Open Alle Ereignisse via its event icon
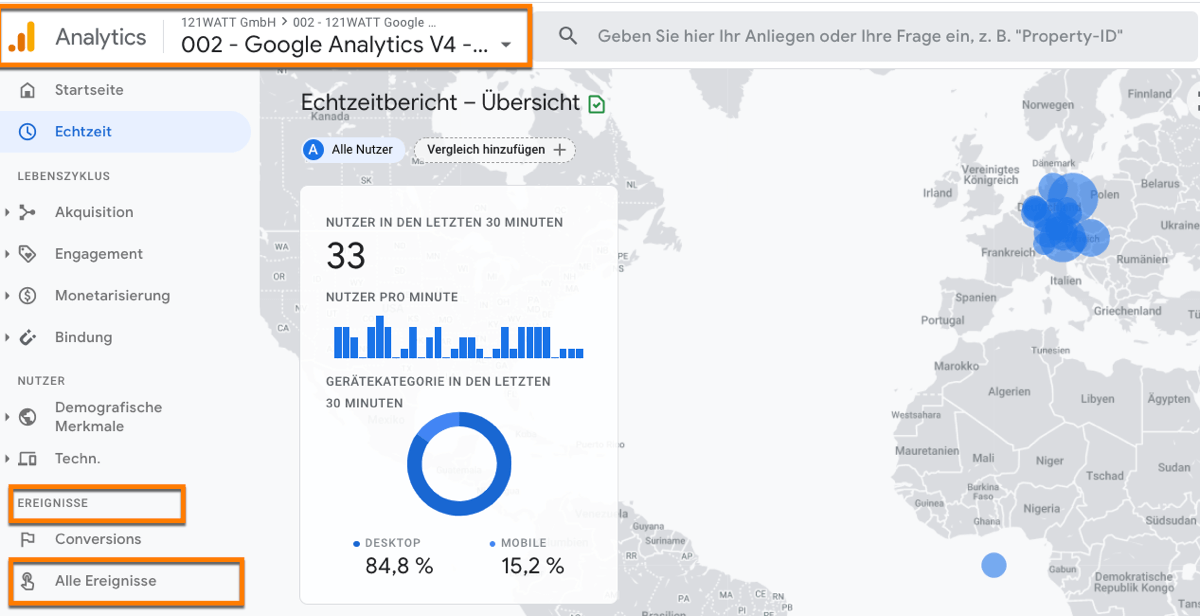The width and height of the screenshot is (1200, 616). pyautogui.click(x=30, y=580)
